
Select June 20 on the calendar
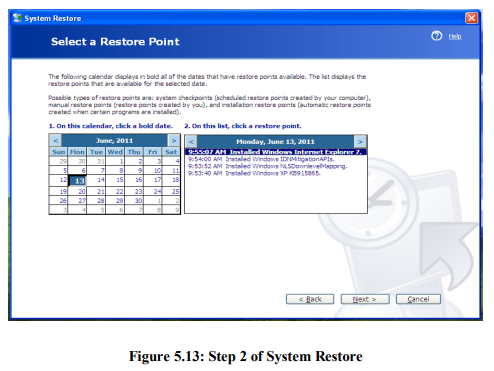pyautogui.click(x=77, y=191)
